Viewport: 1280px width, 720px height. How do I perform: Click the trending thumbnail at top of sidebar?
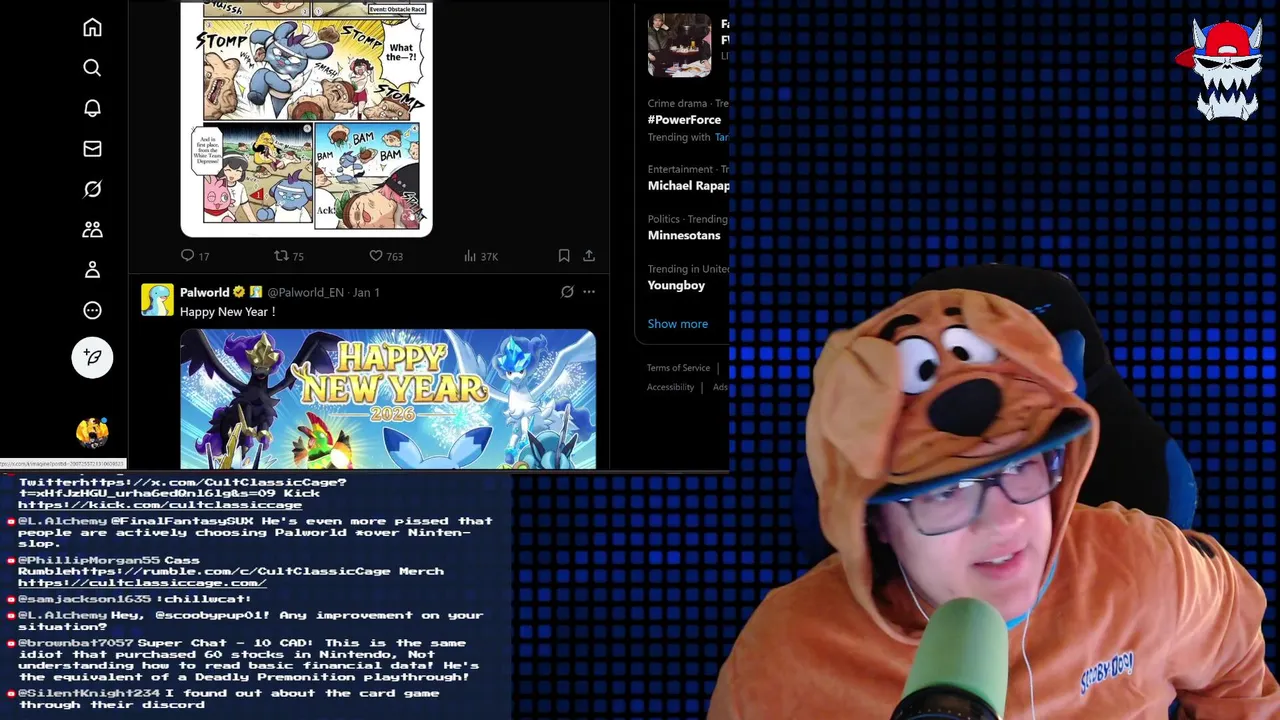(x=679, y=45)
